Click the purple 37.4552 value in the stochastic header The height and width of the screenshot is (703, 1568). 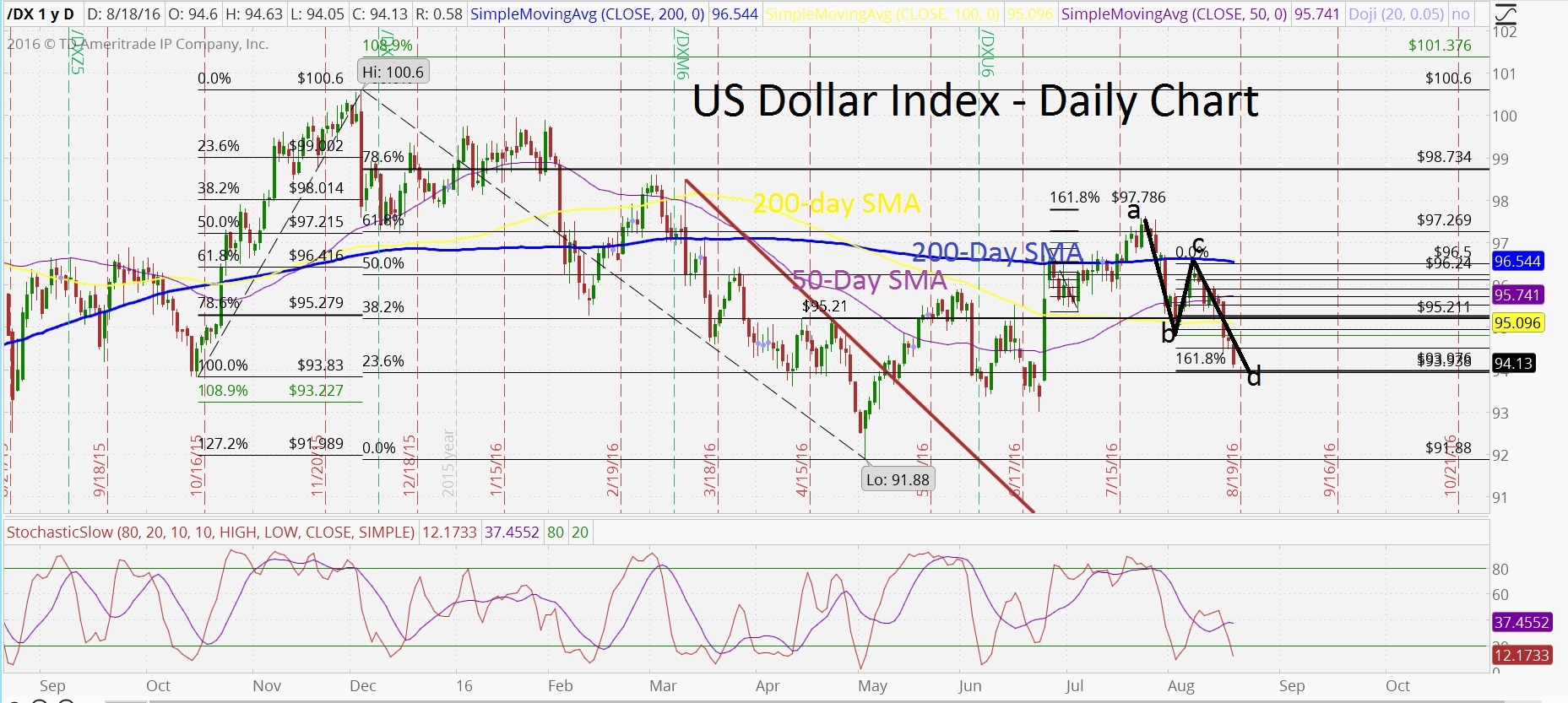click(512, 533)
